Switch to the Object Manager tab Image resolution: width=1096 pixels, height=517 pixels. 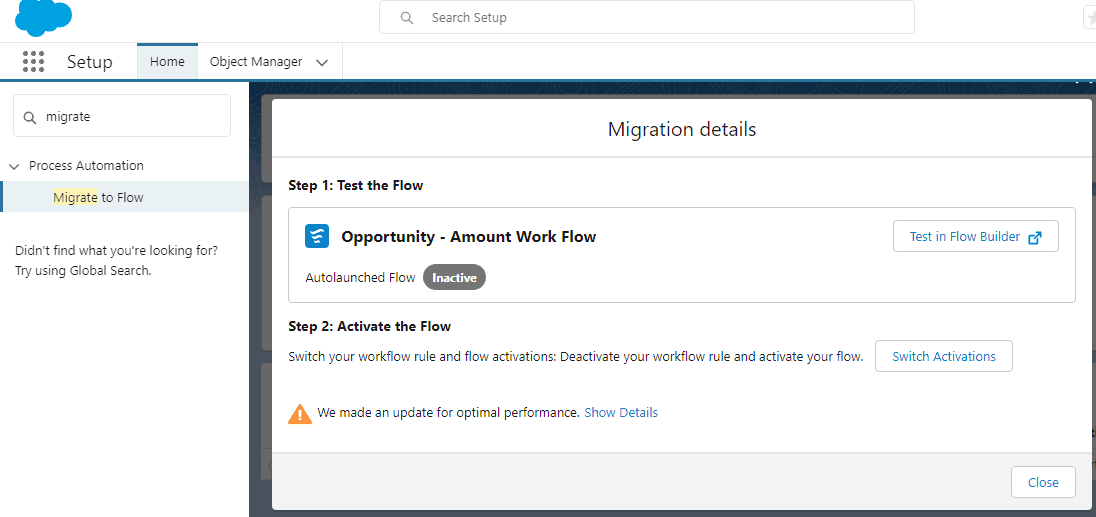(x=256, y=62)
